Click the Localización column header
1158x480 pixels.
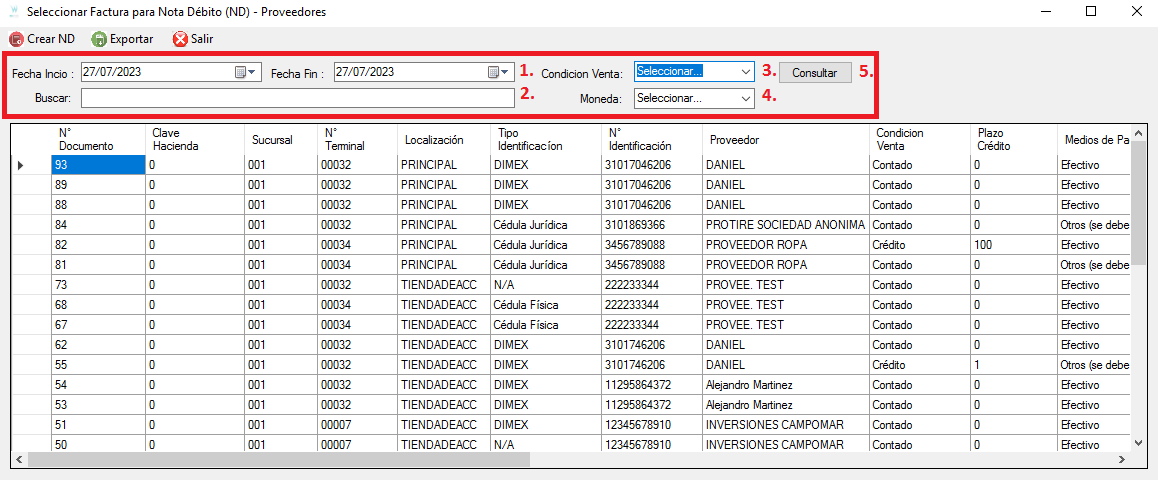click(442, 140)
